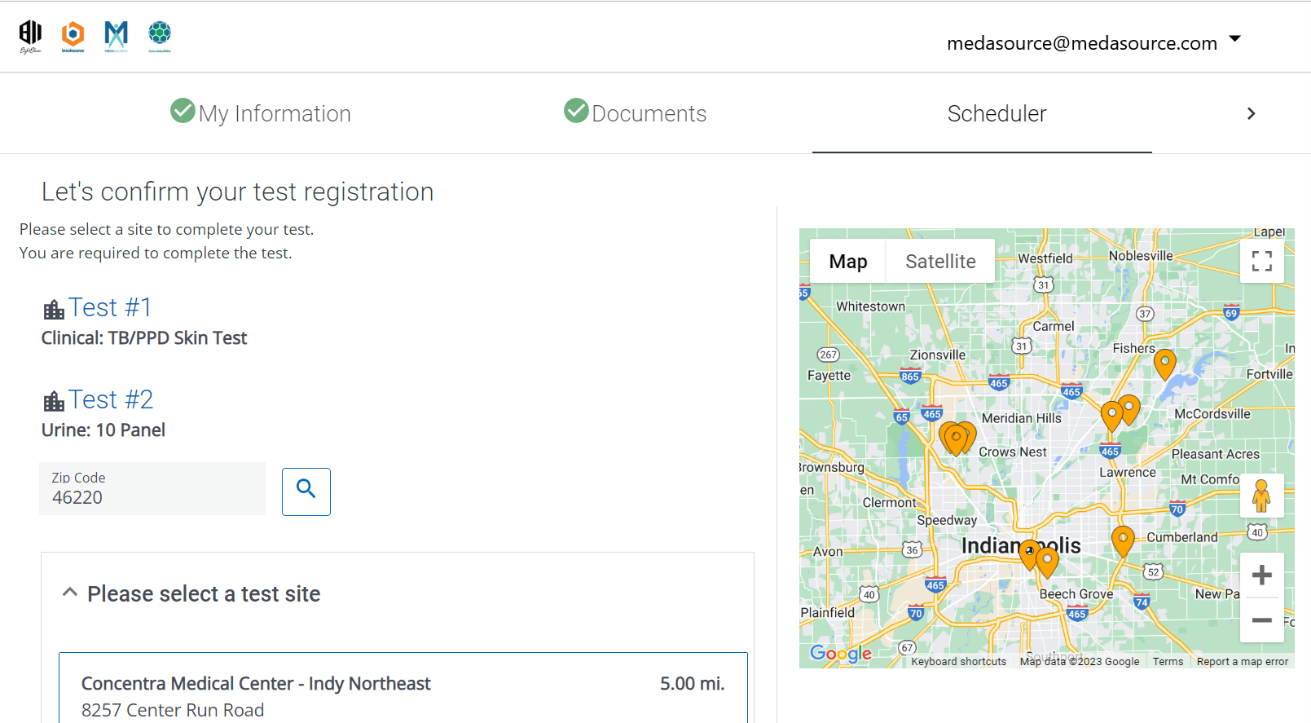Image resolution: width=1311 pixels, height=723 pixels.
Task: Click map pin near Fishers
Action: point(1165,365)
